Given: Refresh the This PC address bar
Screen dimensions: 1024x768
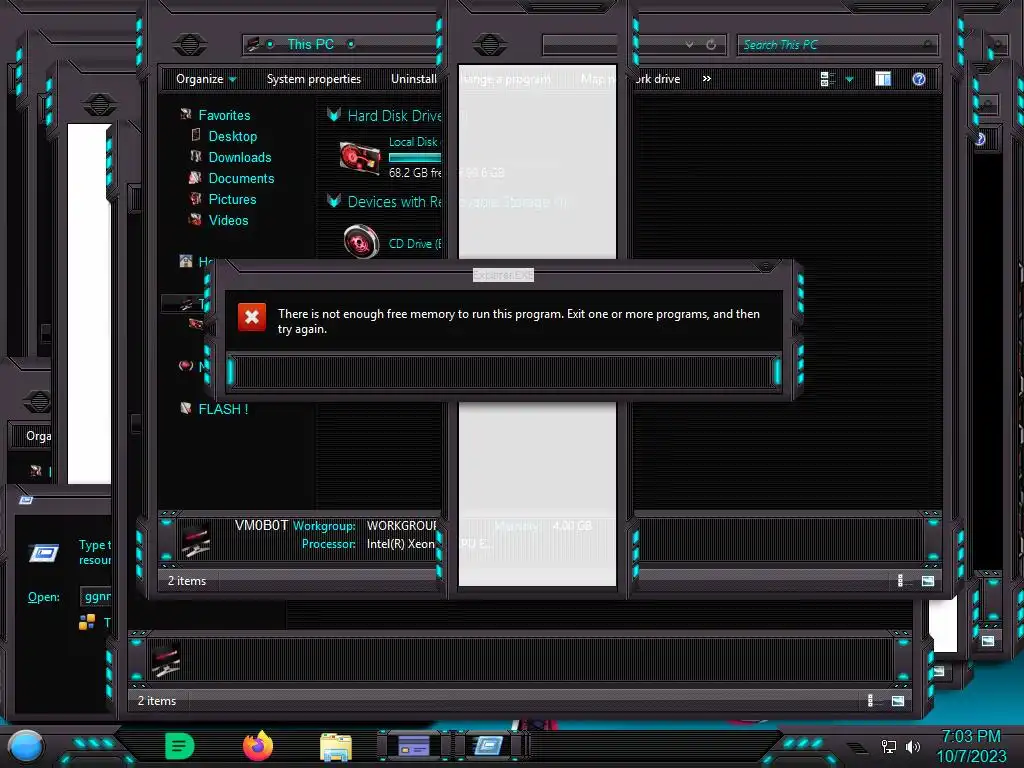Looking at the screenshot, I should pos(711,44).
